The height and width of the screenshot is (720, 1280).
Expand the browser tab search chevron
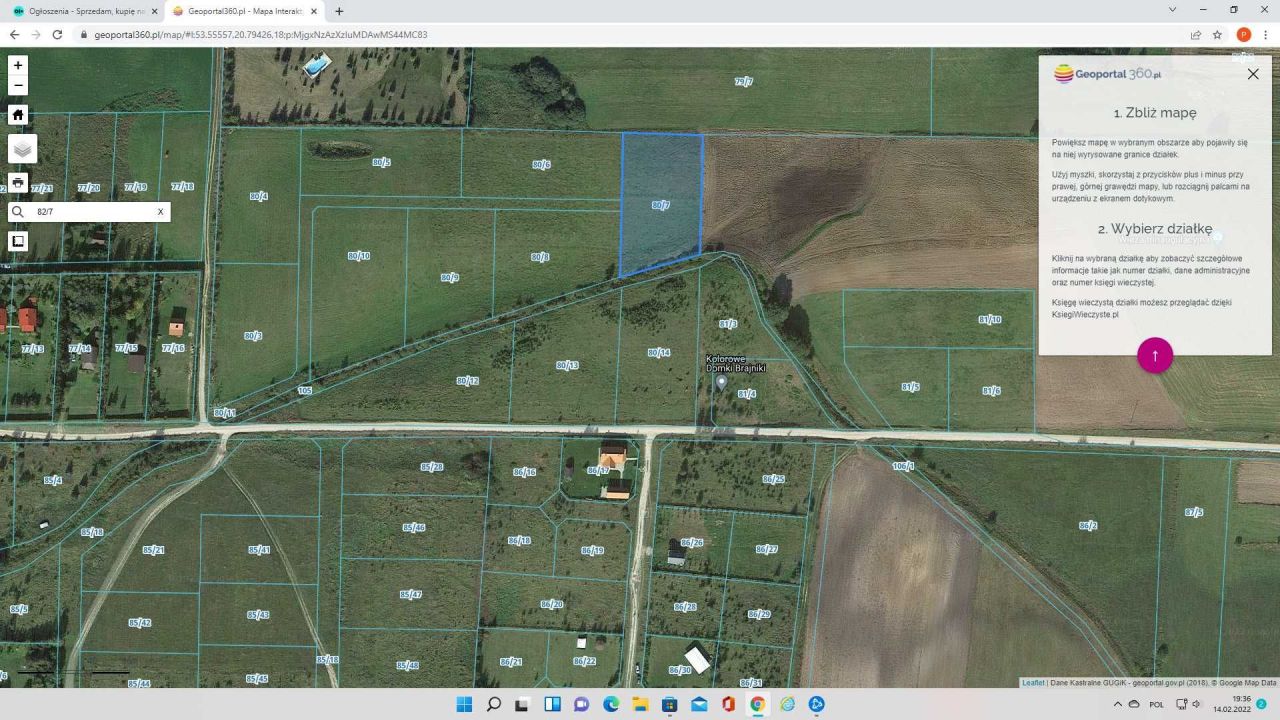point(1172,11)
